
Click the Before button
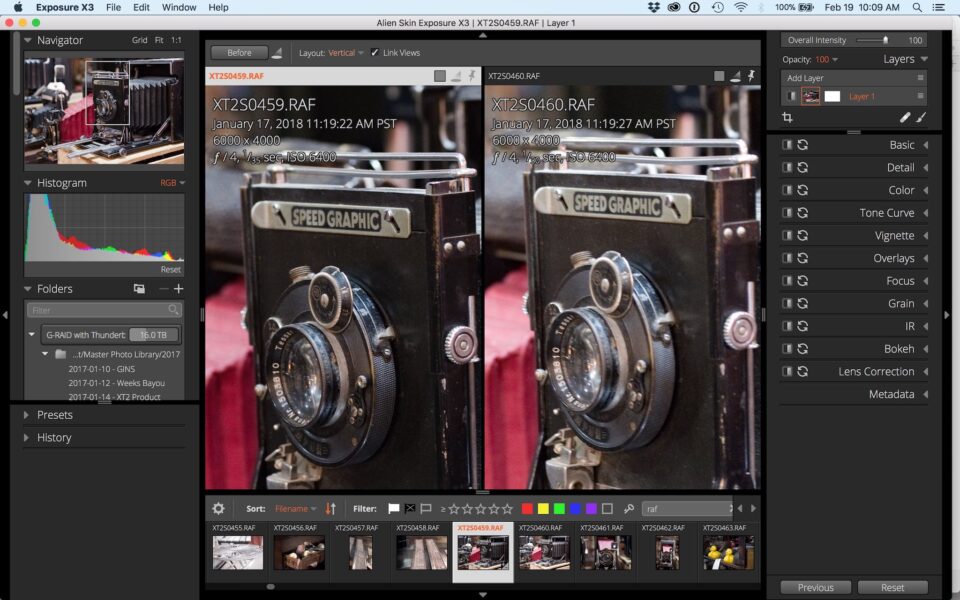(239, 53)
